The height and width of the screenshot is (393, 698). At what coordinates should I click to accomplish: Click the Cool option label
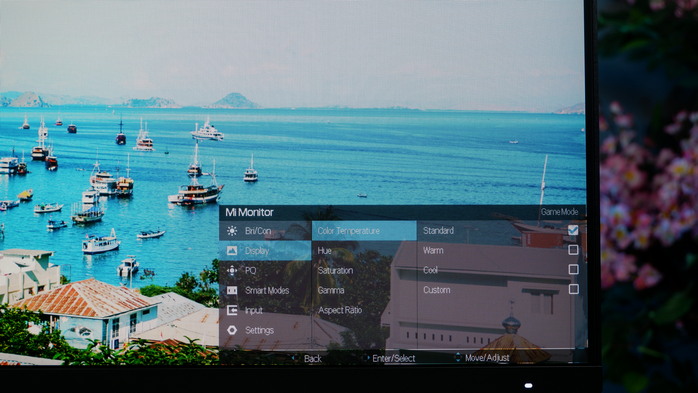pos(430,270)
